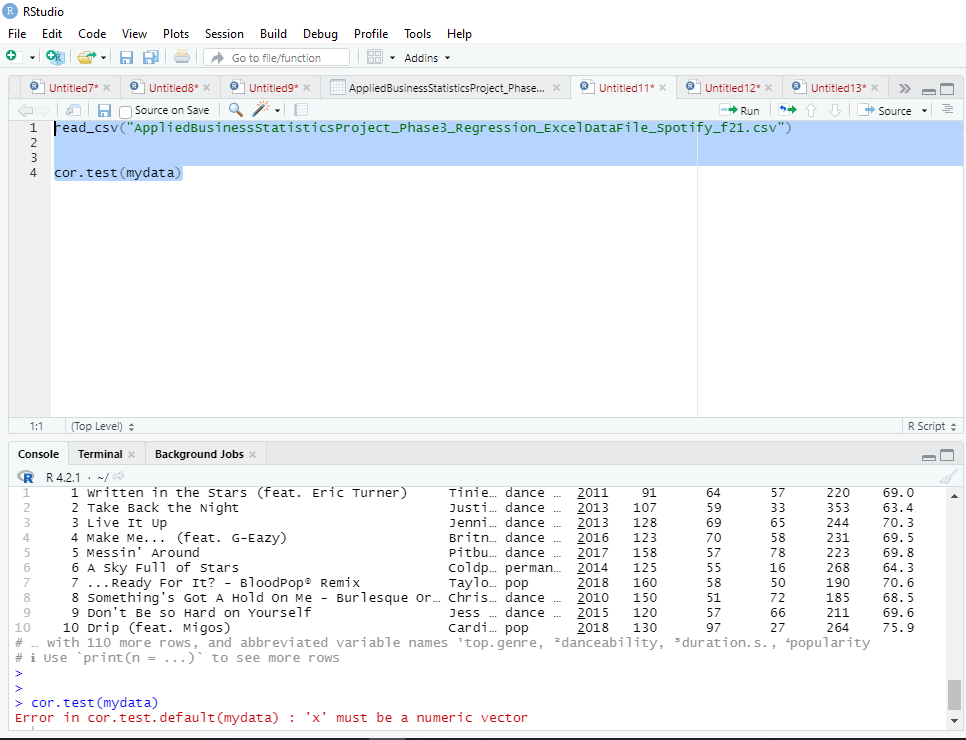
Task: Switch to the Terminal tab
Action: 100,454
